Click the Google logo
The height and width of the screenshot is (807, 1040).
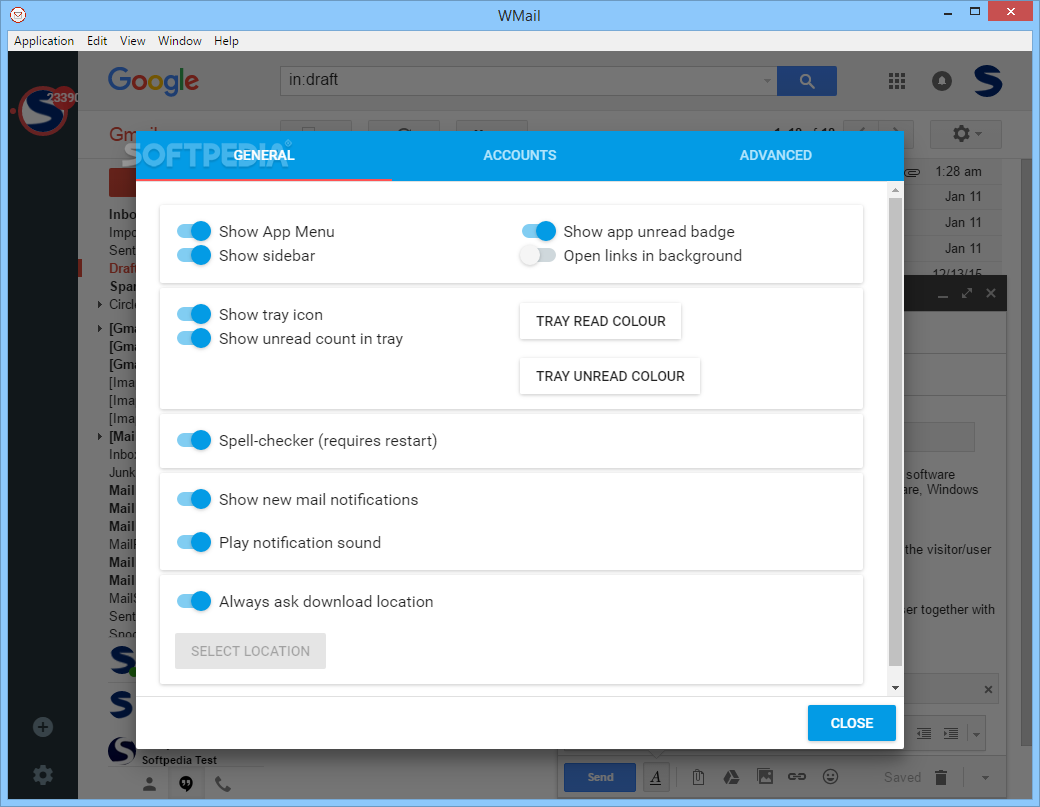point(153,81)
